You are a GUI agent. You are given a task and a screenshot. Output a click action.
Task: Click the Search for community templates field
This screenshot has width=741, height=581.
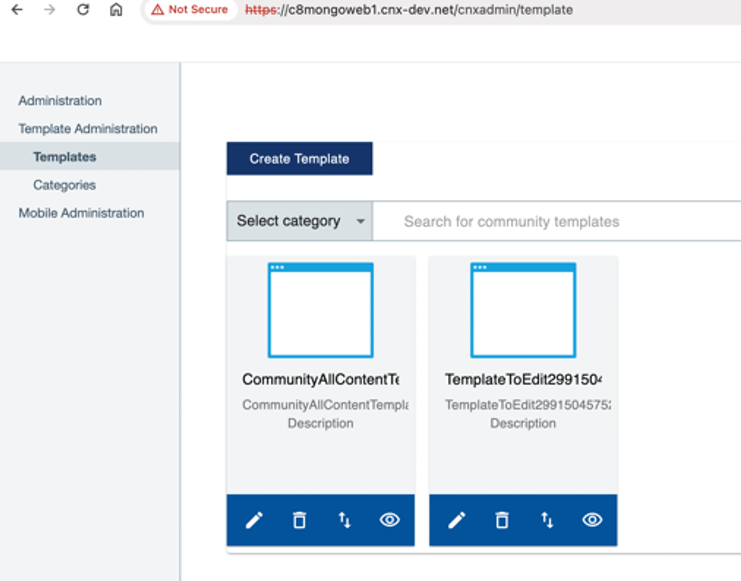pyautogui.click(x=557, y=221)
